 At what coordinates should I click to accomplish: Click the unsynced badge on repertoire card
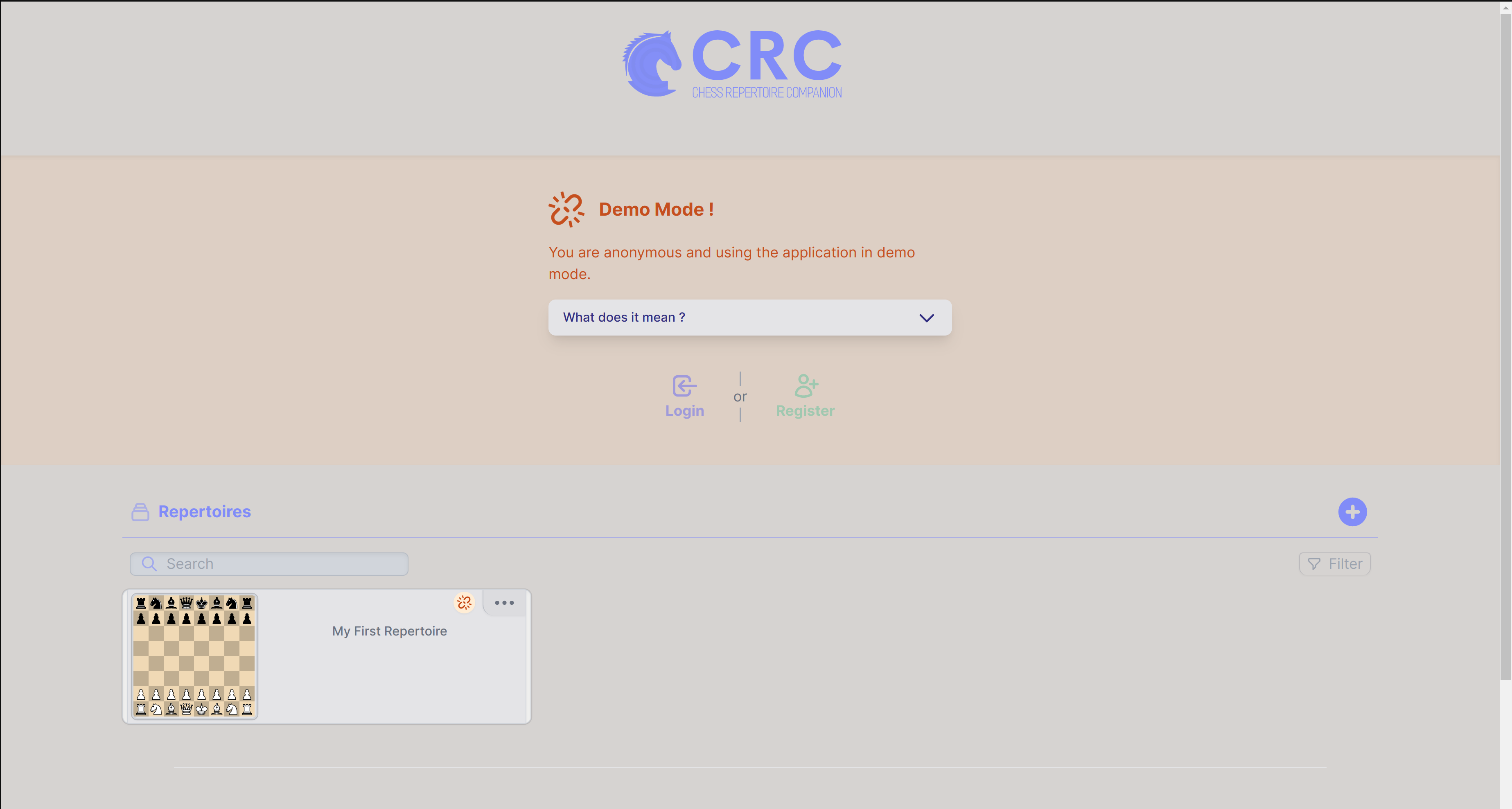tap(464, 602)
